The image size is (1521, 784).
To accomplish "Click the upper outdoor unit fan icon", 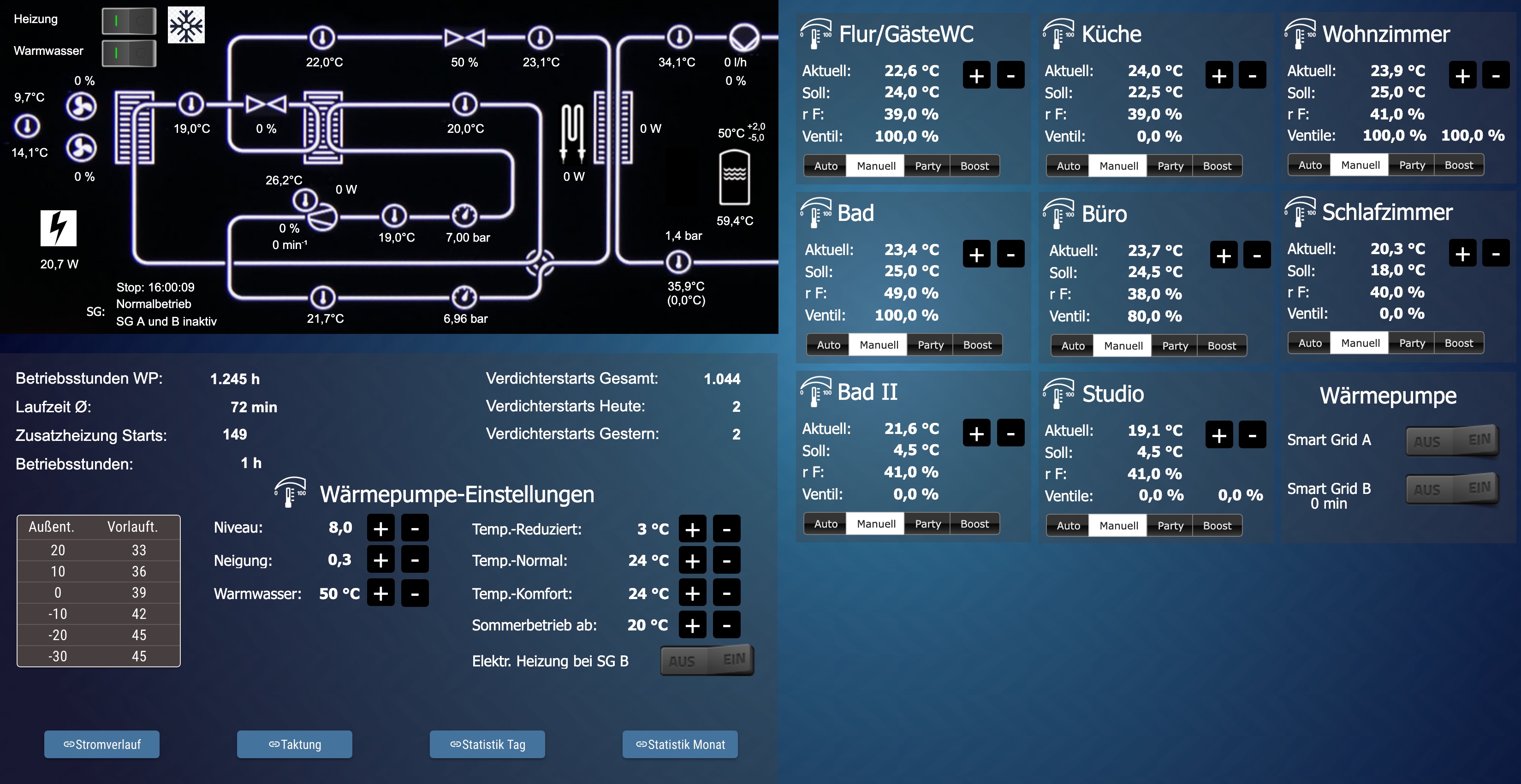I will 81,107.
